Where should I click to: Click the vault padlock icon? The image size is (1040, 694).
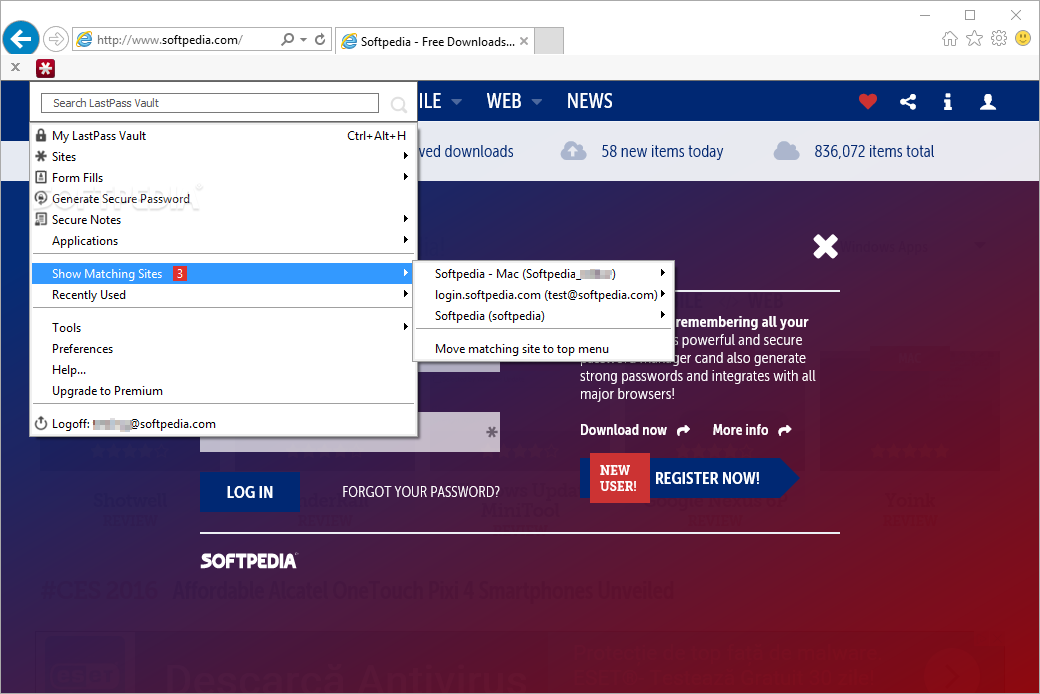pyautogui.click(x=41, y=135)
